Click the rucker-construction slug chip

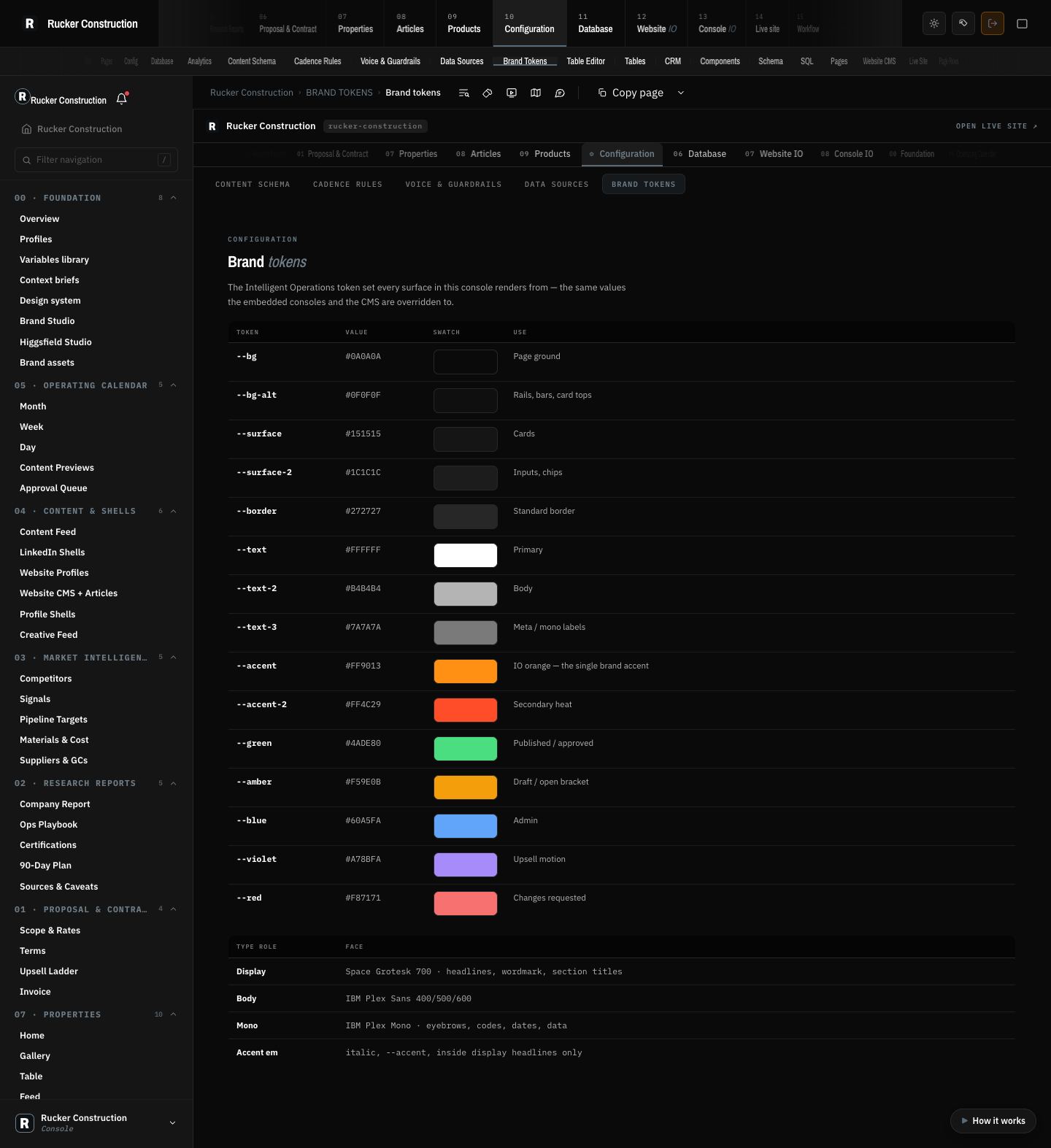click(375, 126)
